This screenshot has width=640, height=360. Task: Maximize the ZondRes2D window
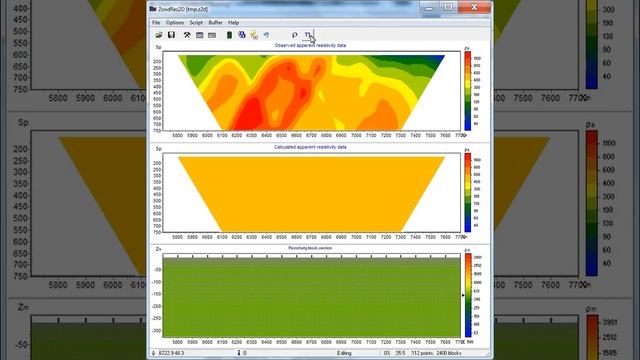point(448,7)
